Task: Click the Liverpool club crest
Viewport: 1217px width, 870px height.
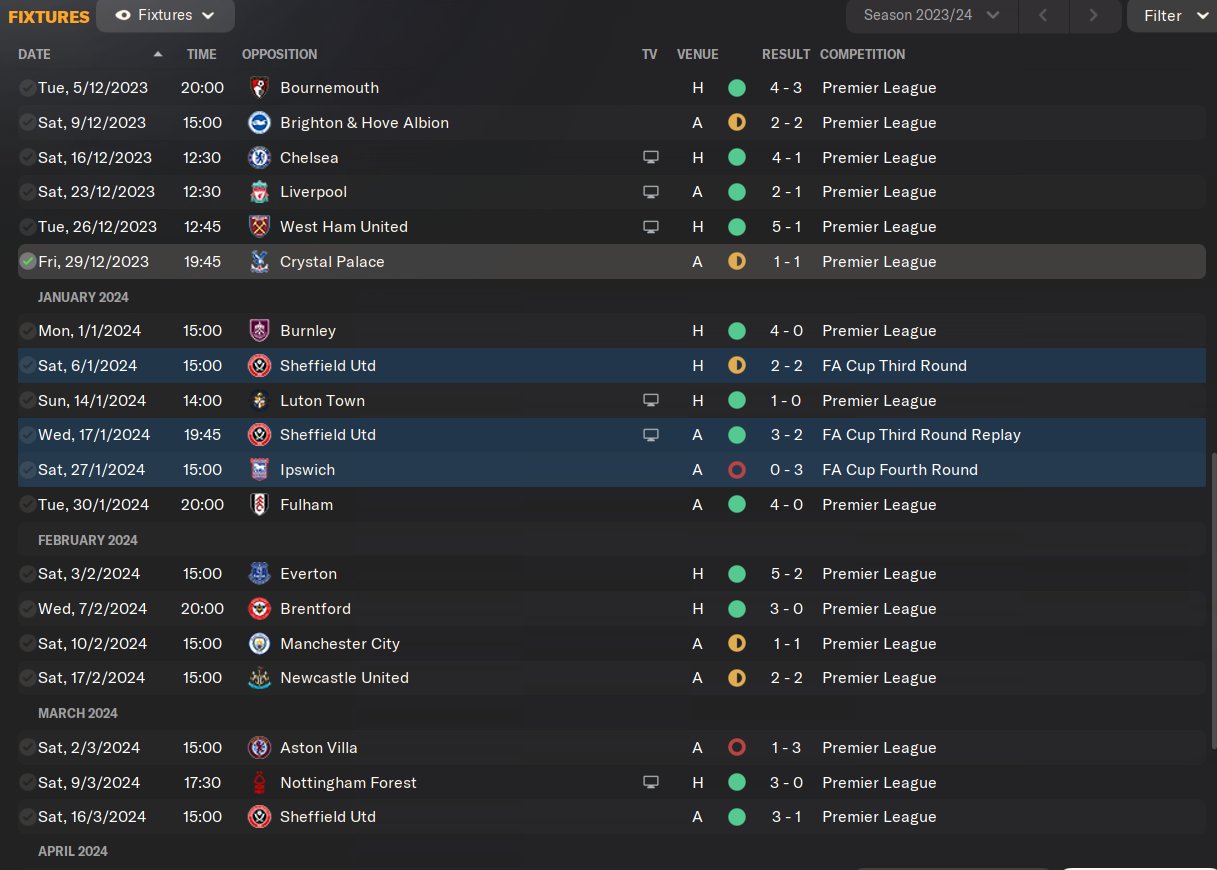Action: (x=259, y=192)
